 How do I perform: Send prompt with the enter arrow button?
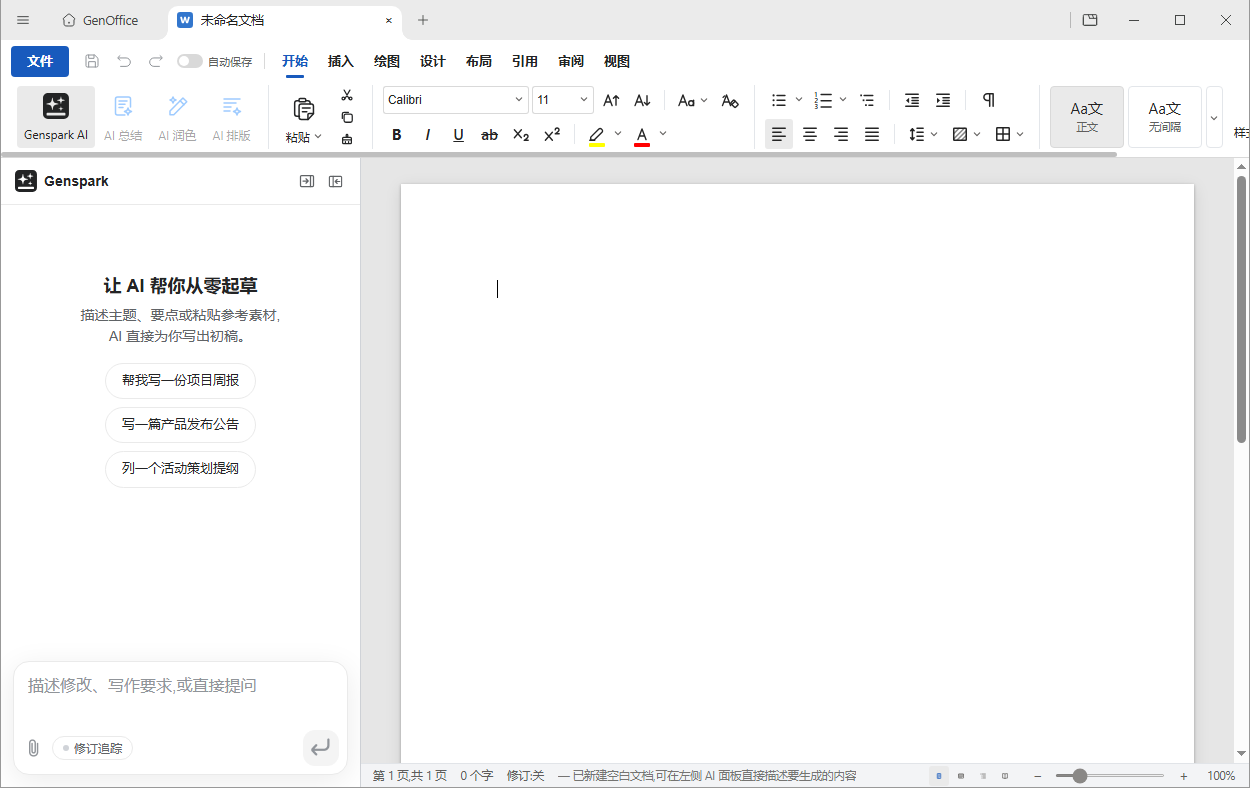pyautogui.click(x=320, y=747)
